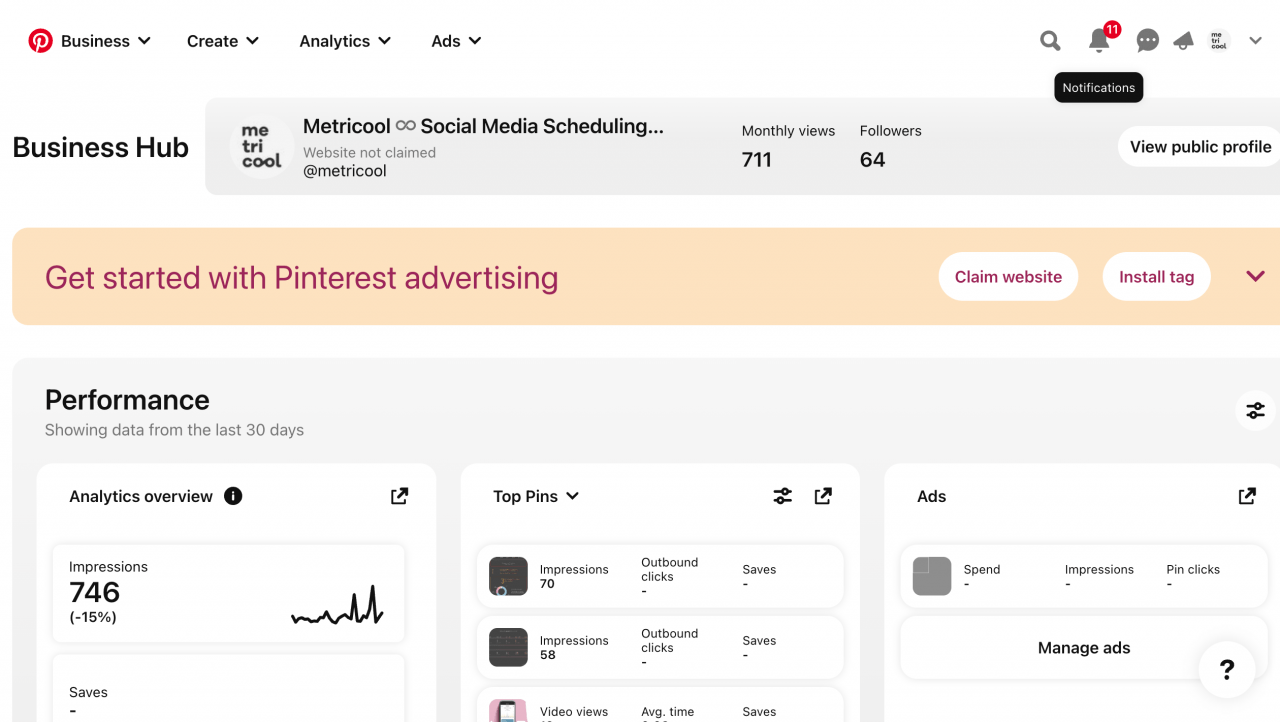This screenshot has height=722, width=1280.
Task: Click the Analytics overview info icon
Action: point(233,496)
